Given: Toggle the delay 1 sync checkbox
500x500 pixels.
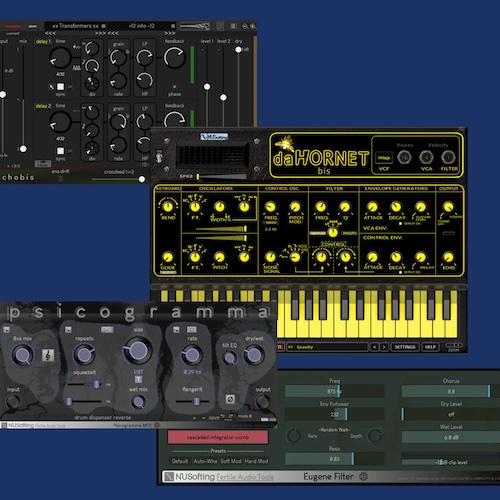Looking at the screenshot, I should (x=60, y=87).
